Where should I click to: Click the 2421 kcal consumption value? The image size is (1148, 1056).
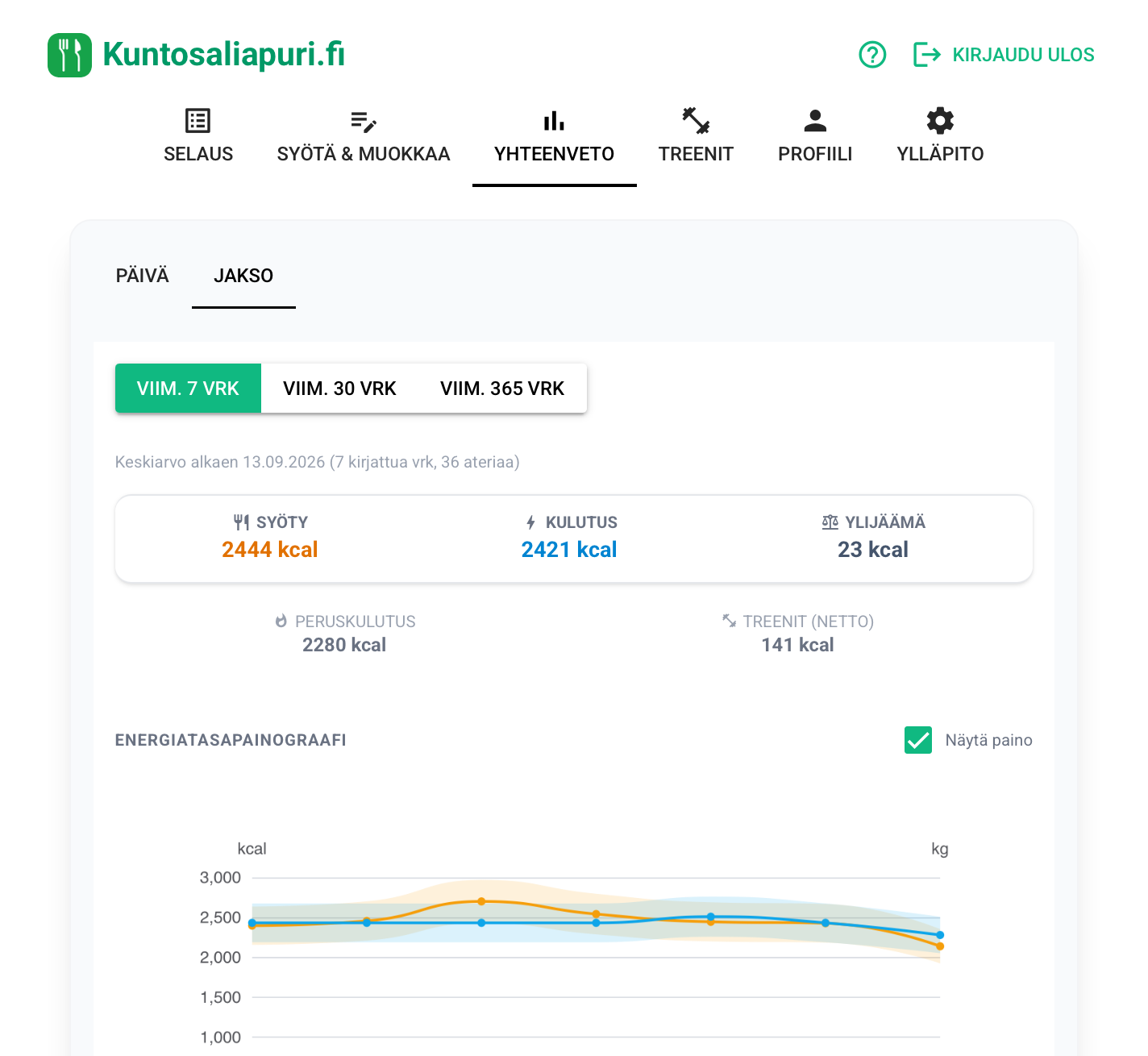(x=569, y=550)
